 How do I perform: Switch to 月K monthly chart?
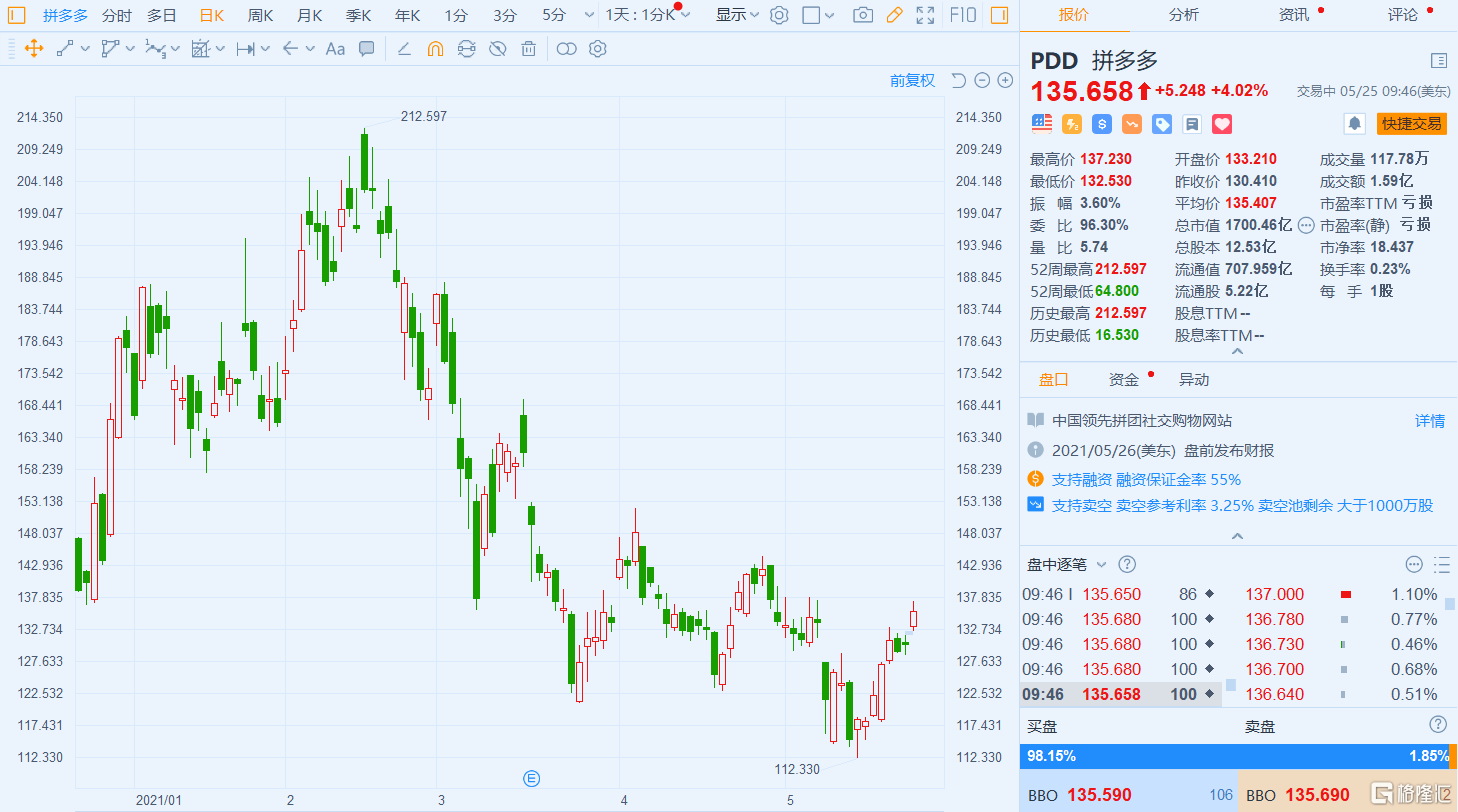coord(309,15)
